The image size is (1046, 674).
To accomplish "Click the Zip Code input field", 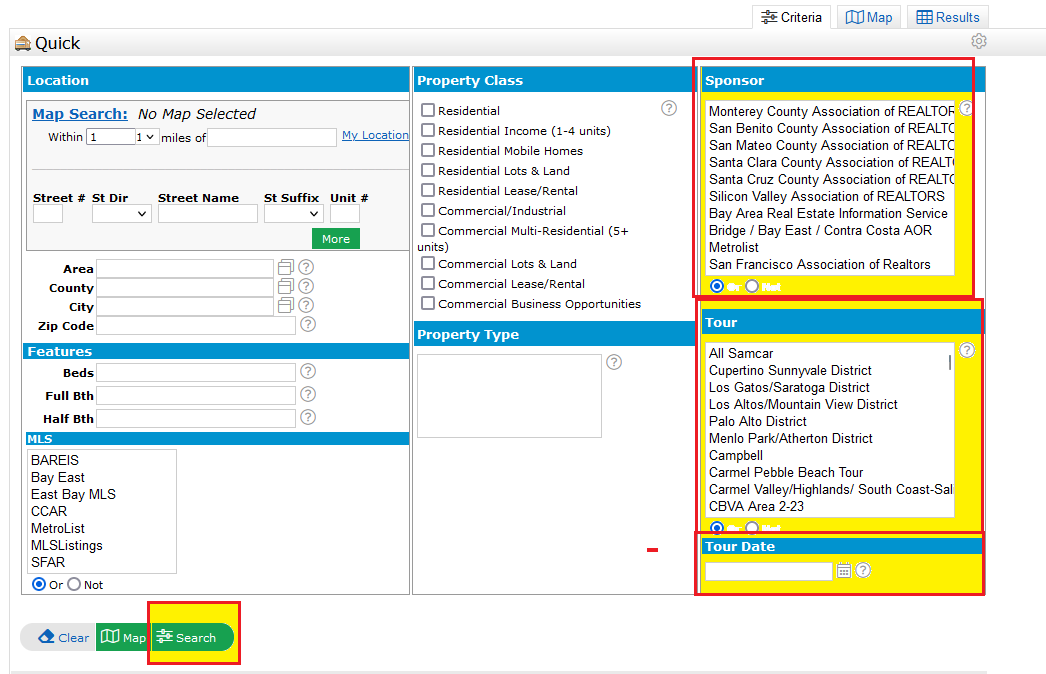I will (x=196, y=326).
